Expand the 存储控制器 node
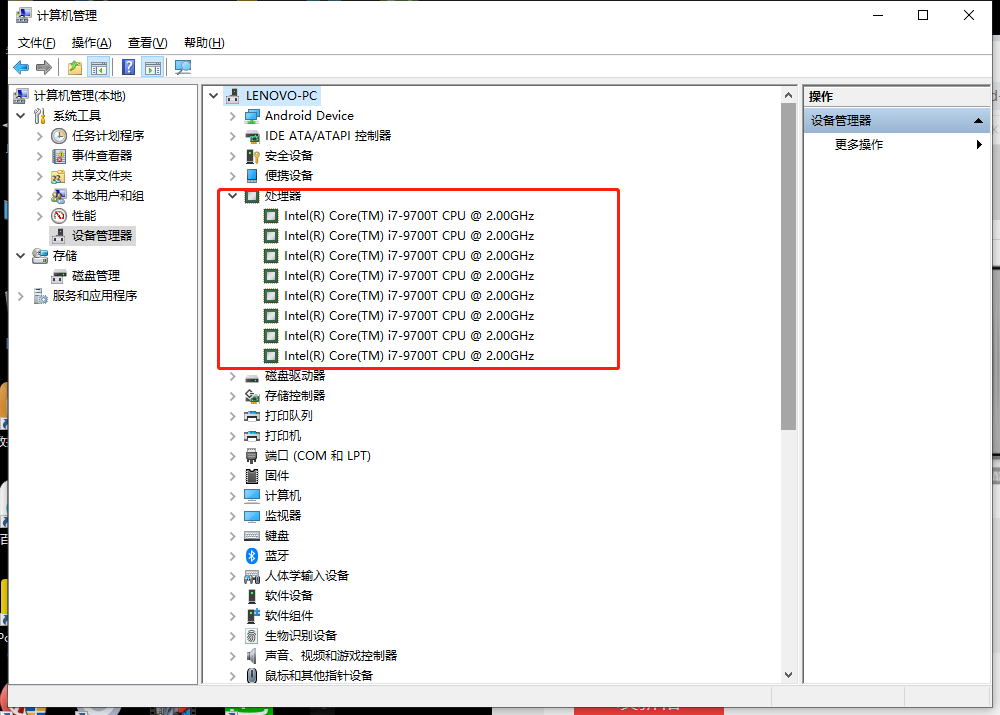Screen dimensions: 1000x715 (x=233, y=396)
